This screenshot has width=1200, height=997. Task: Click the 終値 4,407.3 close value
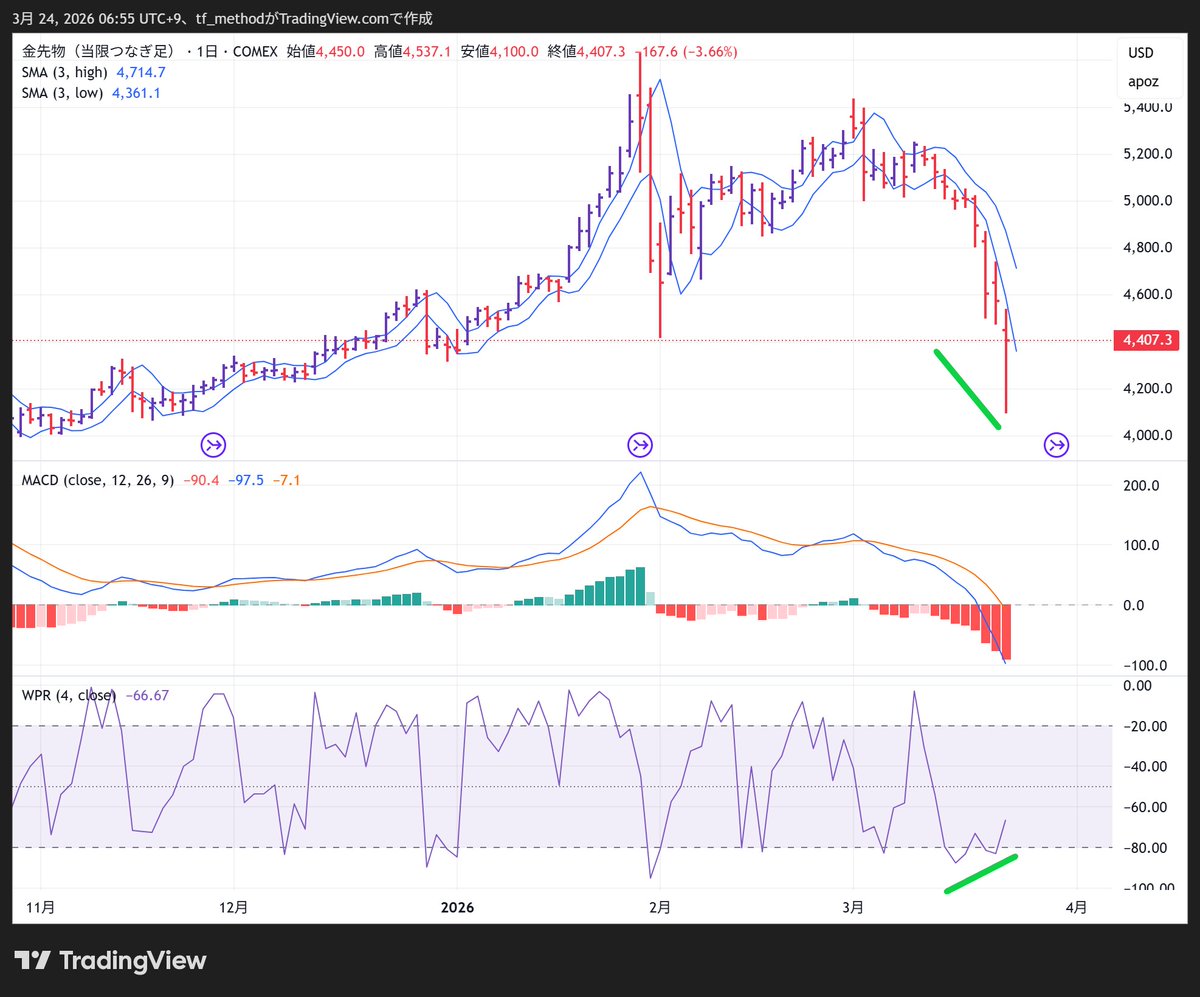586,51
